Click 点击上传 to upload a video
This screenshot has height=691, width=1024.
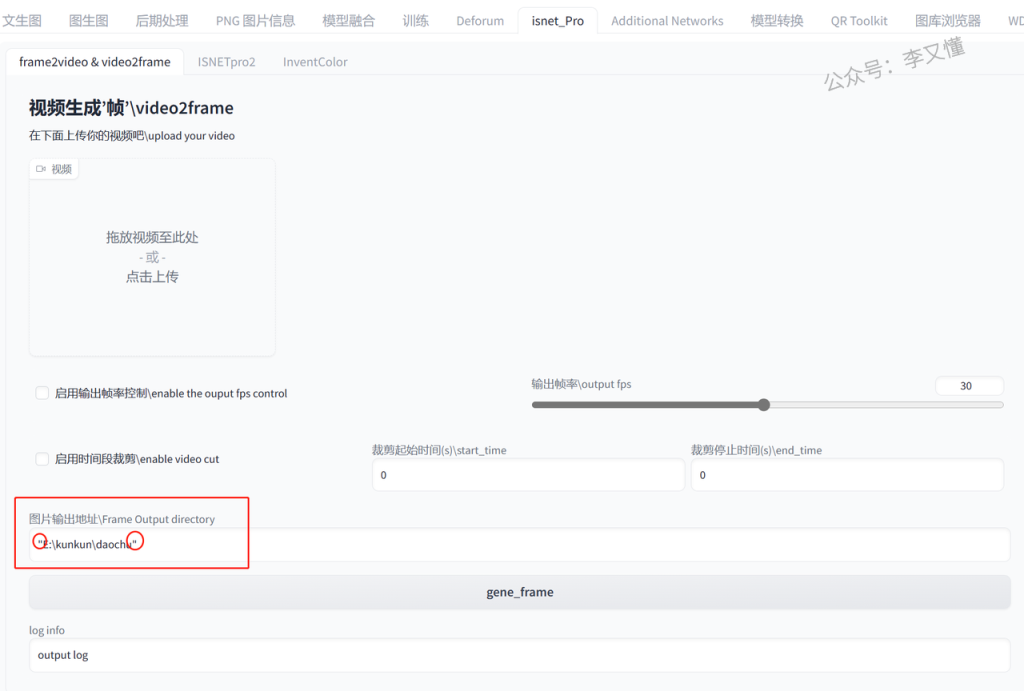click(x=152, y=277)
